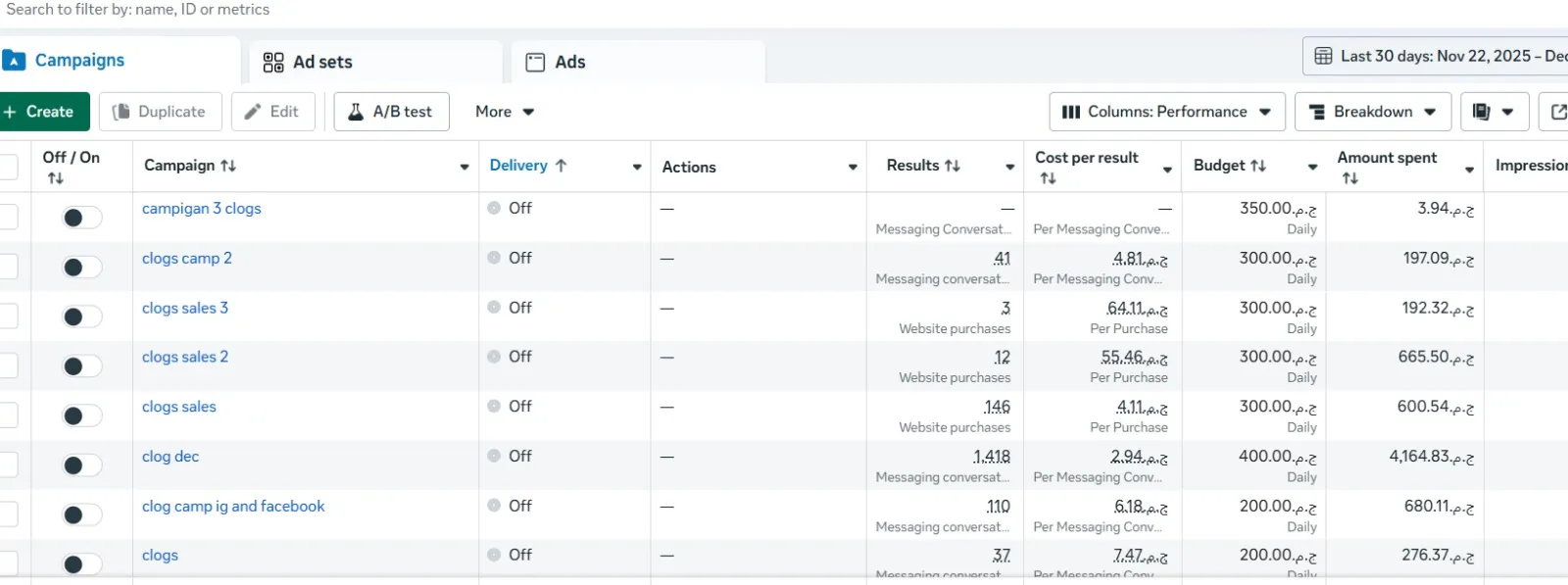Viewport: 1568px width, 585px height.
Task: Open the Budget column header dropdown
Action: (x=1313, y=168)
